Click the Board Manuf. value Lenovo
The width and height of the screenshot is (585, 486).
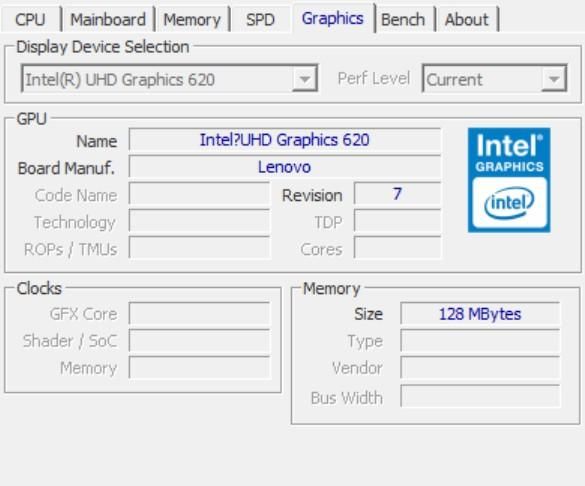coord(285,167)
